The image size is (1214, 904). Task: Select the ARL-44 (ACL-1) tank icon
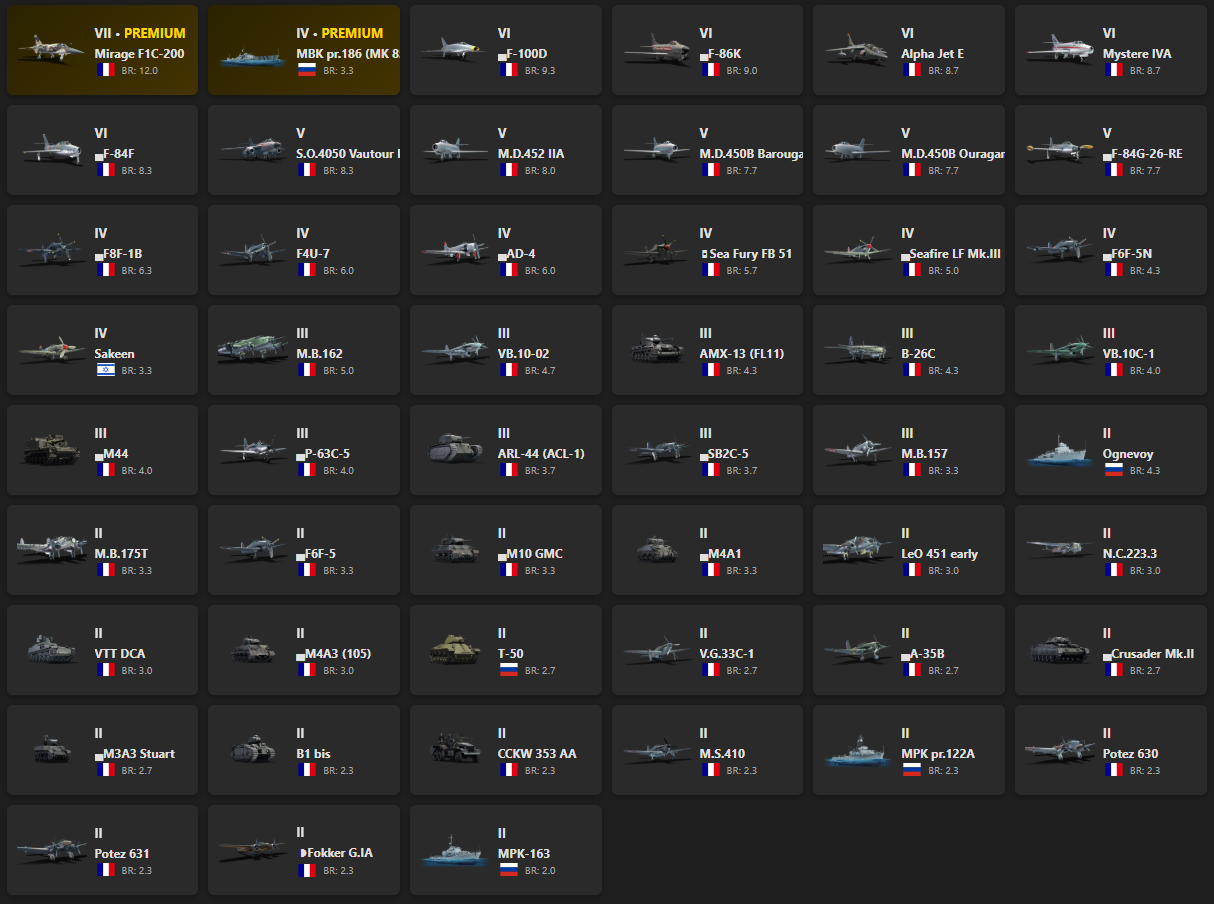tap(453, 450)
